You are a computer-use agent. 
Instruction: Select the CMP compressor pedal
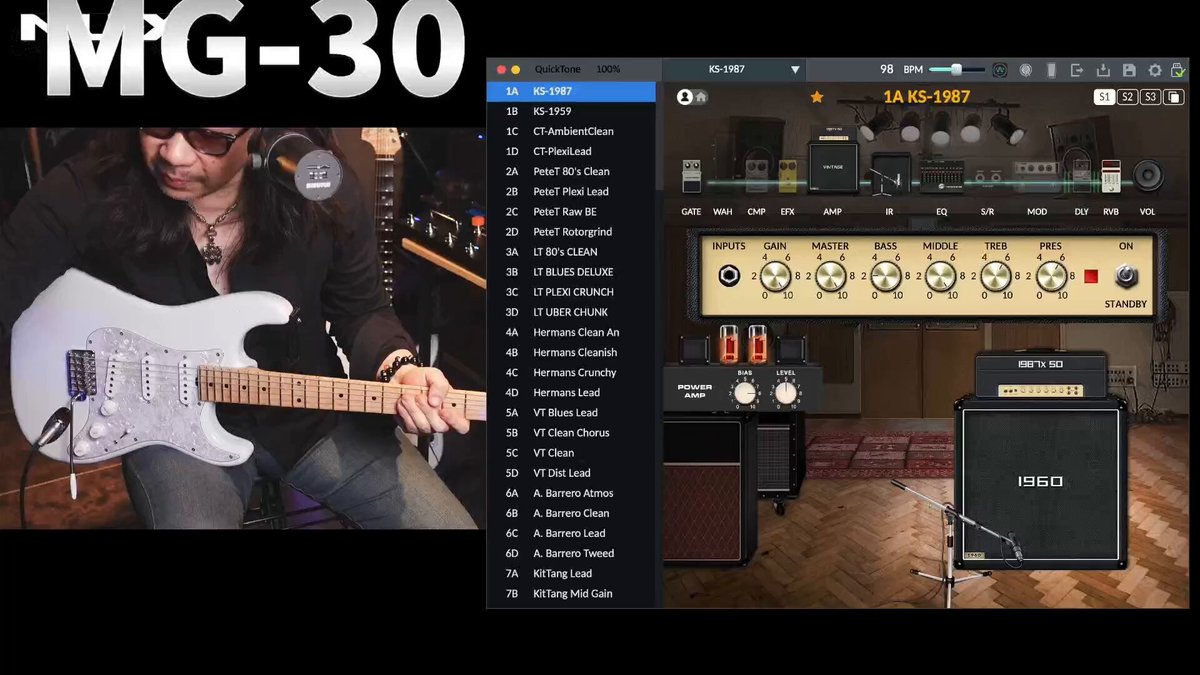coord(757,176)
